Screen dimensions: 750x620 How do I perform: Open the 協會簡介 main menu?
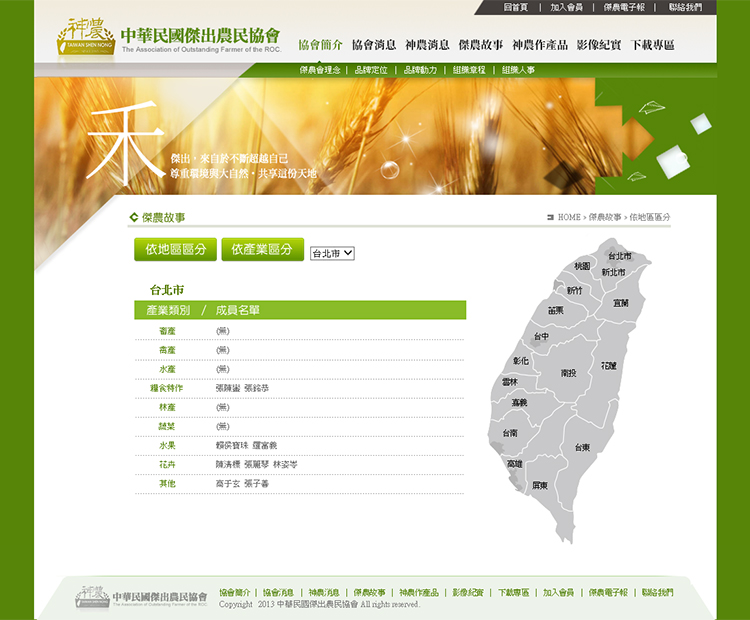point(320,45)
